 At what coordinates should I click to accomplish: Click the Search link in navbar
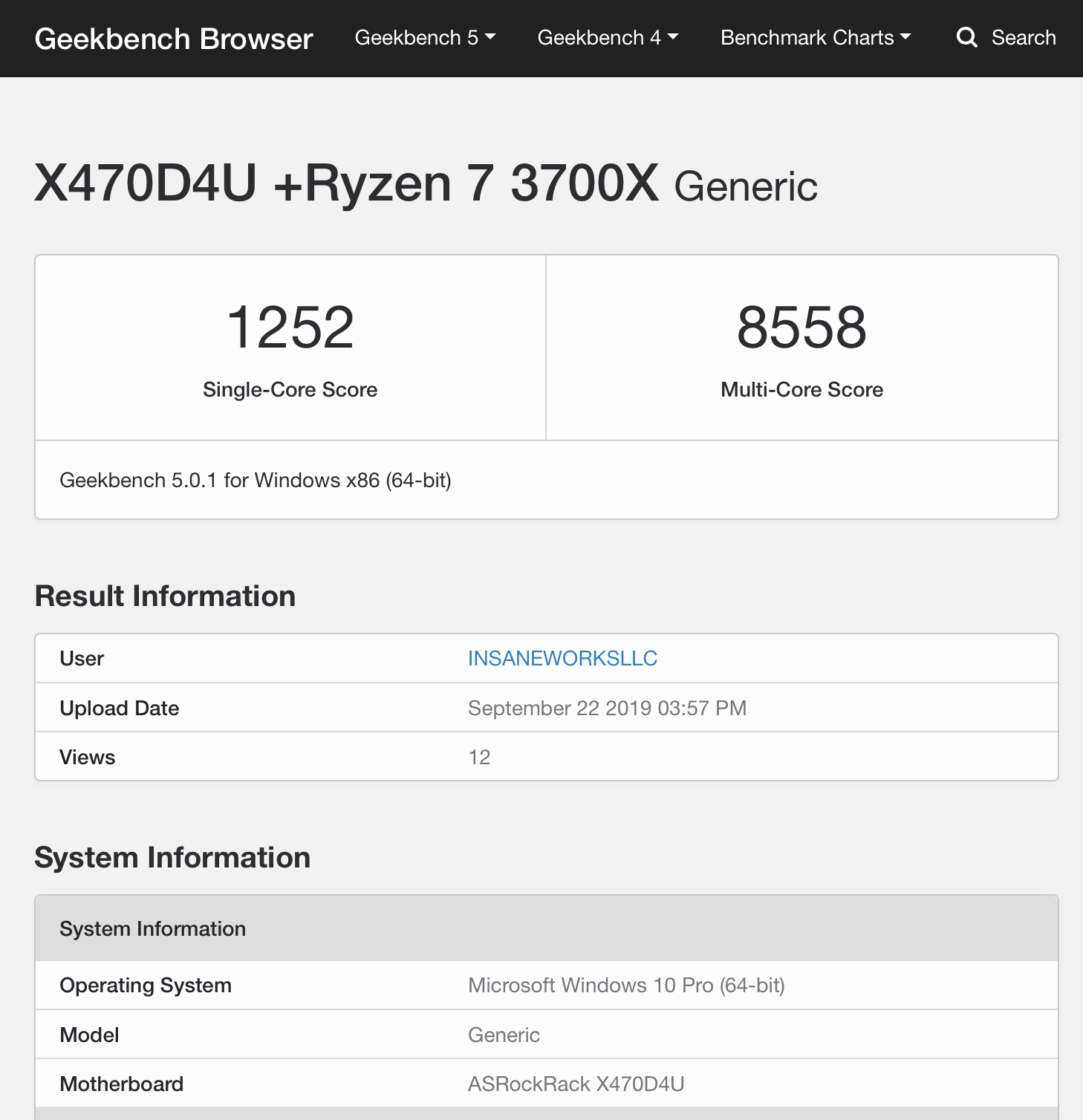pos(1023,37)
